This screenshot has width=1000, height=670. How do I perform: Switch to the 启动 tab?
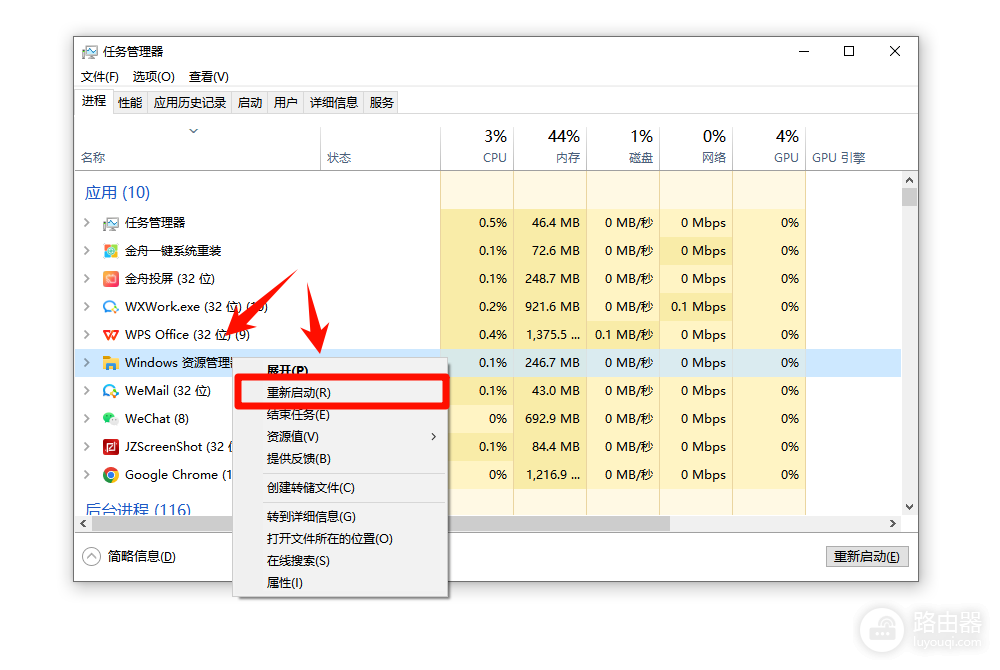(x=249, y=103)
